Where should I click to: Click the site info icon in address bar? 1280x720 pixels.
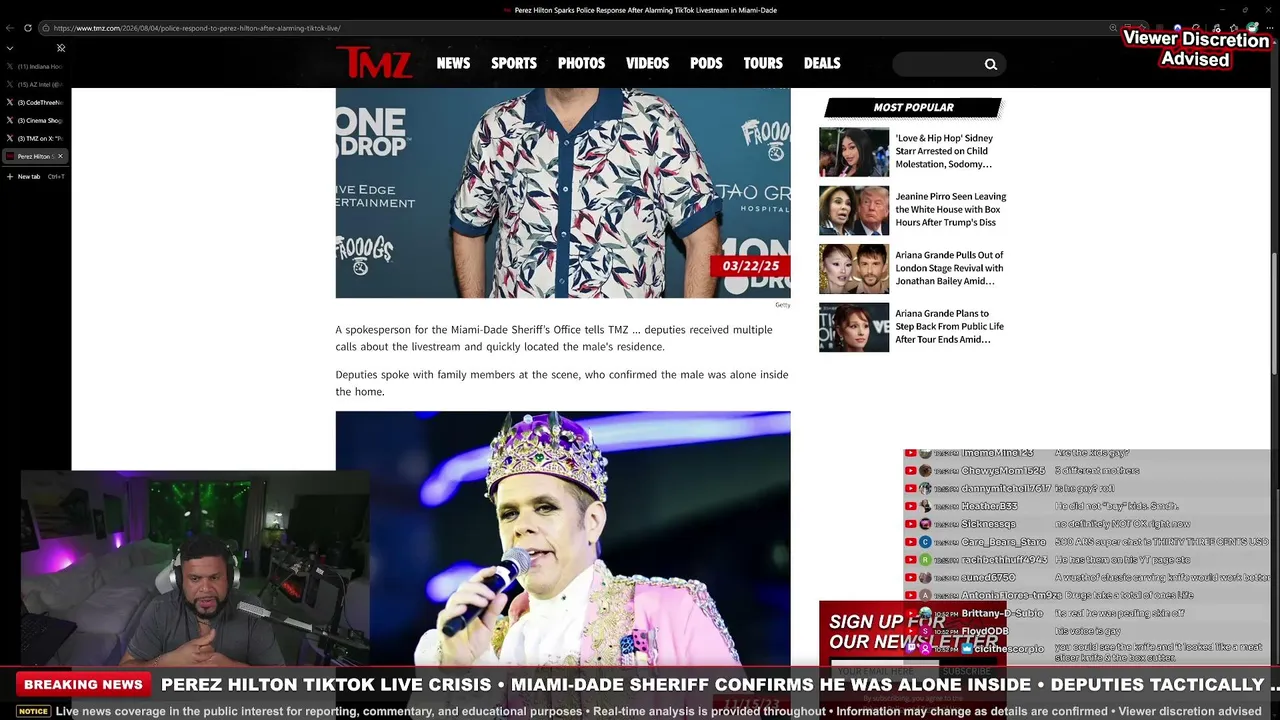click(45, 28)
